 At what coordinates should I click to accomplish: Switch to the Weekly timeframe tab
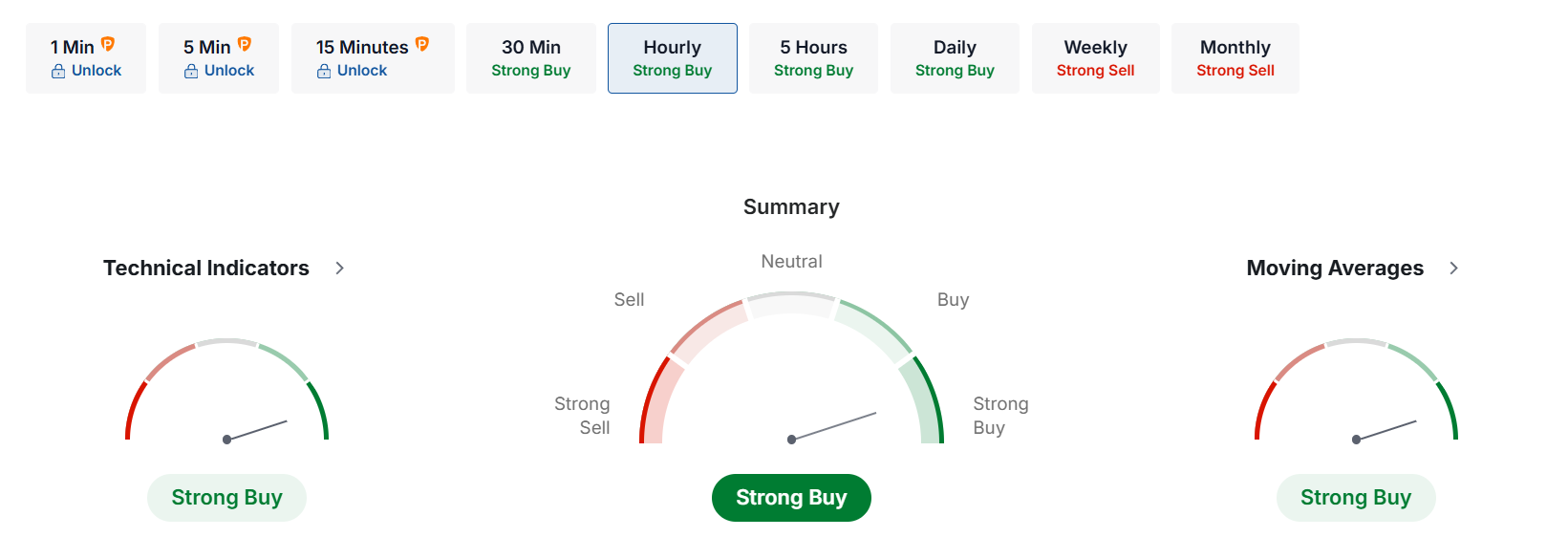coord(1095,58)
